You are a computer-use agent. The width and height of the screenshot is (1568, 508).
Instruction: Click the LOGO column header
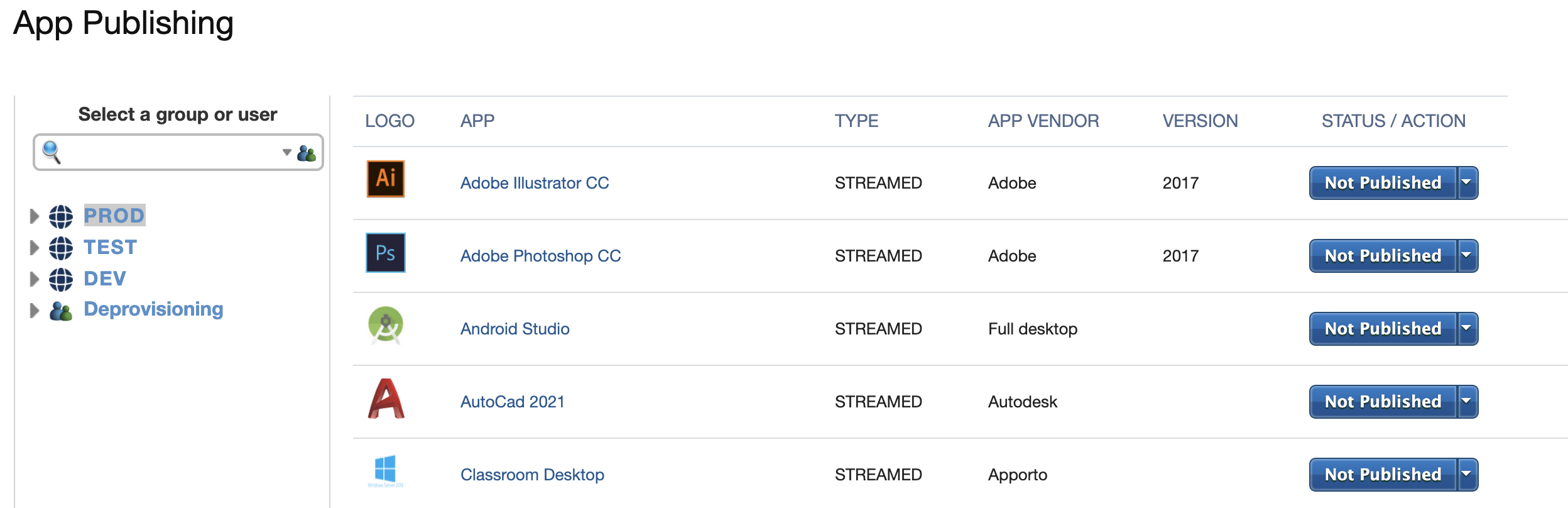(x=389, y=121)
